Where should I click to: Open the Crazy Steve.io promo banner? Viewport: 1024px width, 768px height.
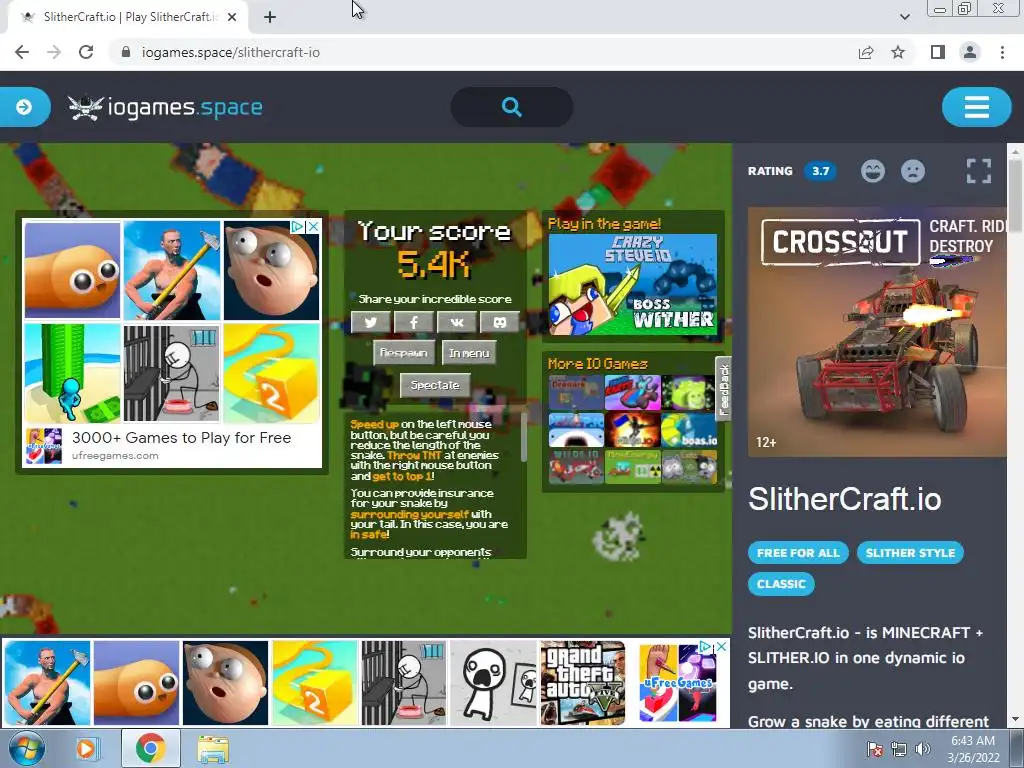(633, 284)
